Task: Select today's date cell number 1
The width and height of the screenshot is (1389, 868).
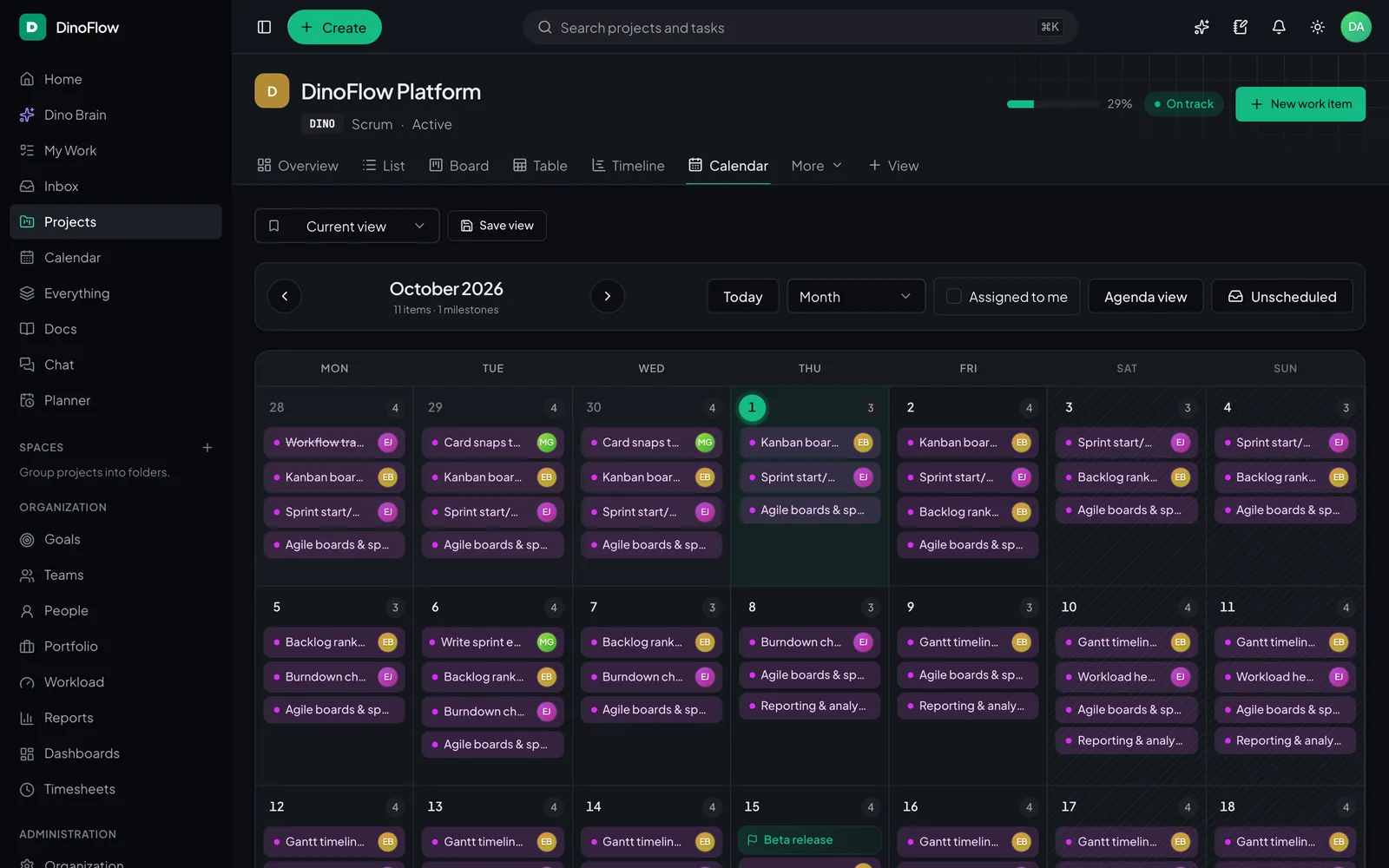Action: pos(752,407)
